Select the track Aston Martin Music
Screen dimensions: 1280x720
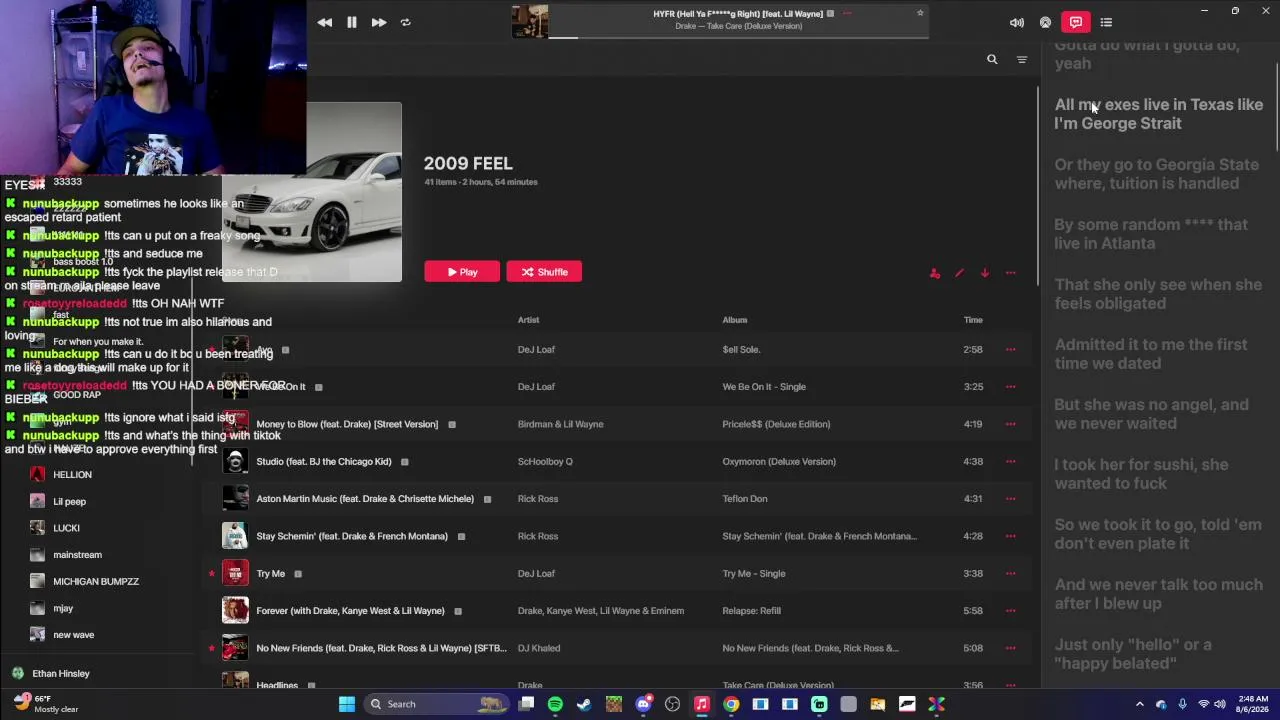pyautogui.click(x=365, y=499)
